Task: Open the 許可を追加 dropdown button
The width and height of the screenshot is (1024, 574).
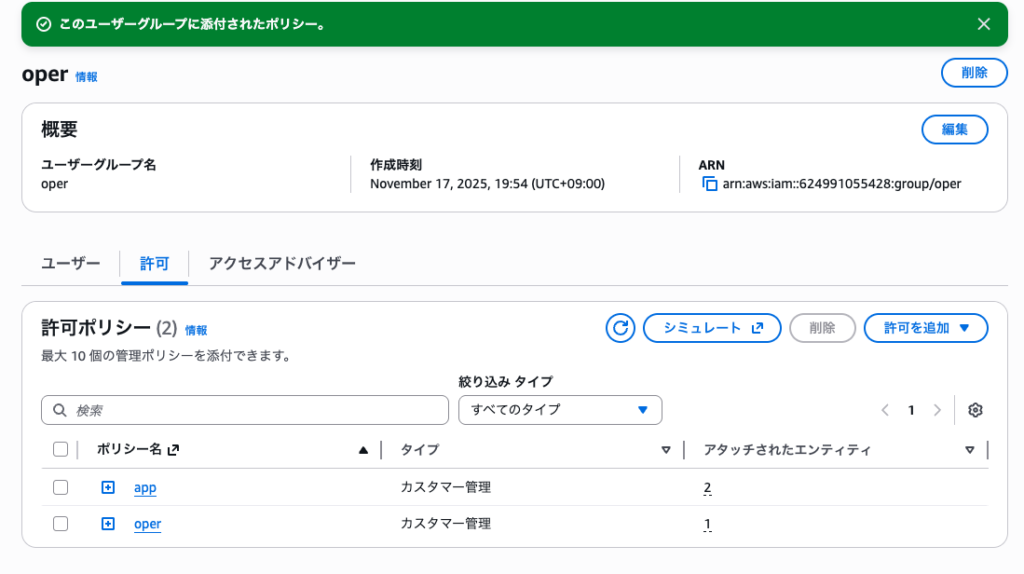Action: coord(925,328)
